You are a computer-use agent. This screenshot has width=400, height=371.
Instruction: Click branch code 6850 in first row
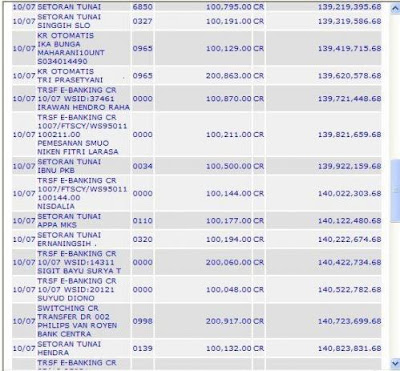pos(143,7)
